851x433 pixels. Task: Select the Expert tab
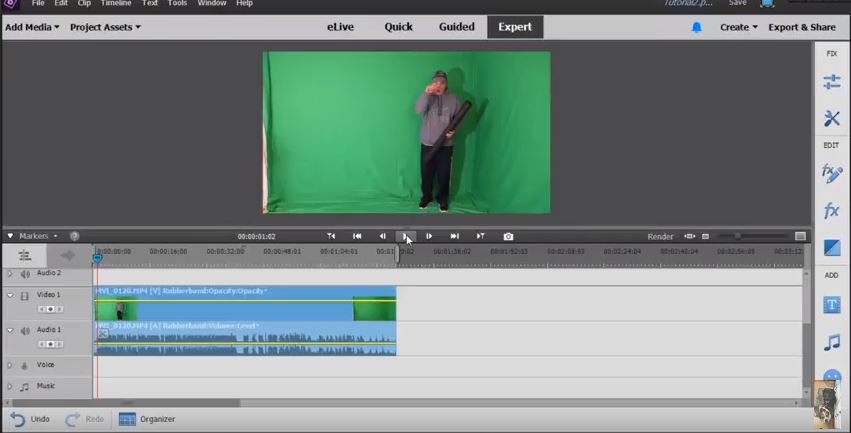(515, 27)
